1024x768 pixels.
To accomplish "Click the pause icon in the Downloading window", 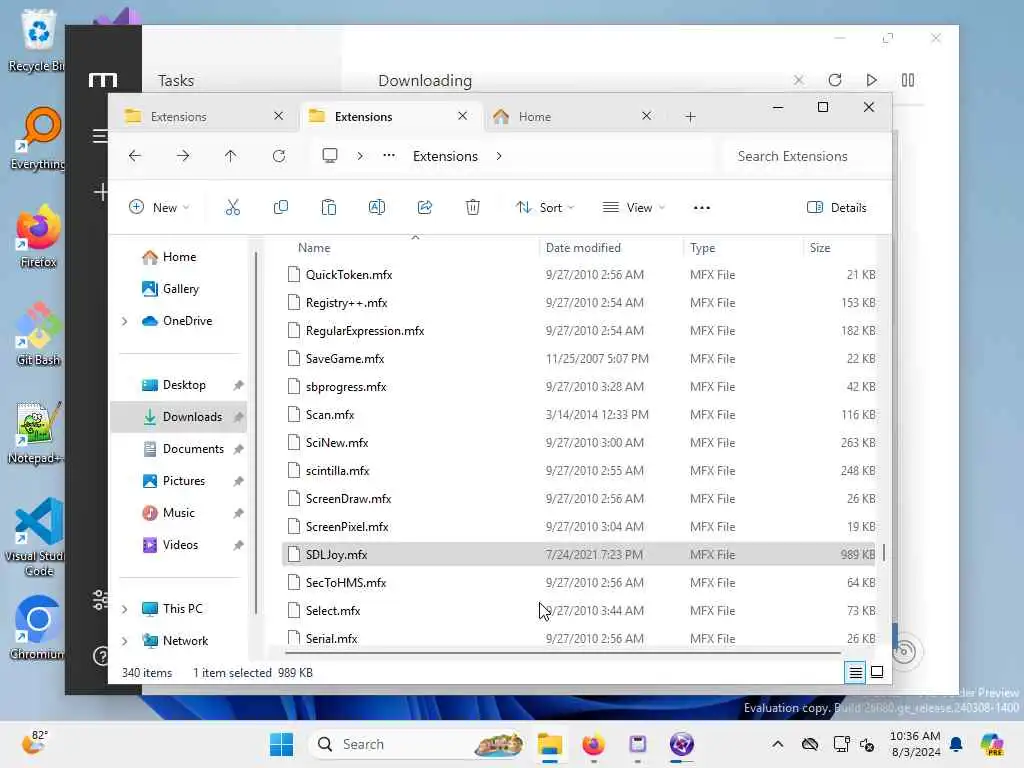I will pyautogui.click(x=908, y=80).
